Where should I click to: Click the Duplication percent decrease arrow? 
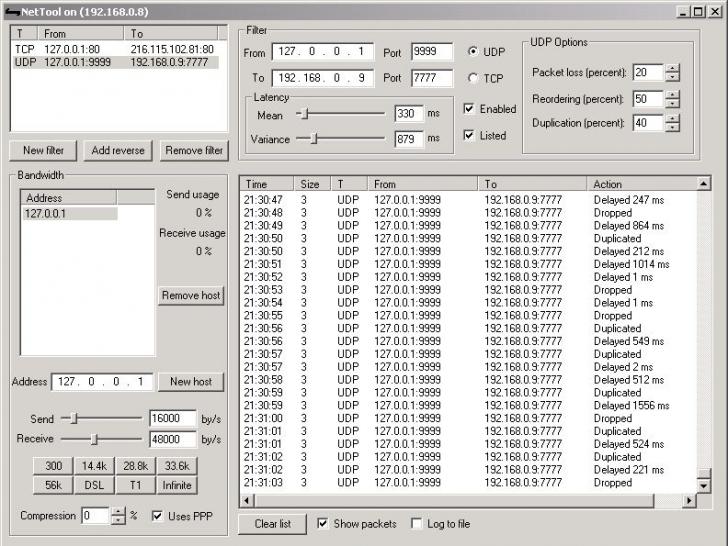coord(672,127)
